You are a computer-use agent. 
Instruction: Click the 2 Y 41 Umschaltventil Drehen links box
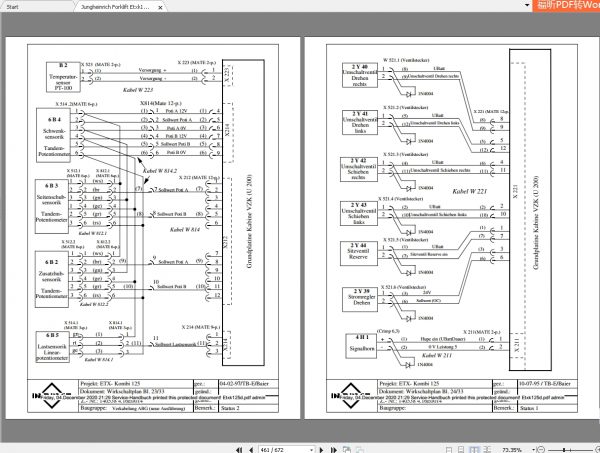pyautogui.click(x=360, y=122)
